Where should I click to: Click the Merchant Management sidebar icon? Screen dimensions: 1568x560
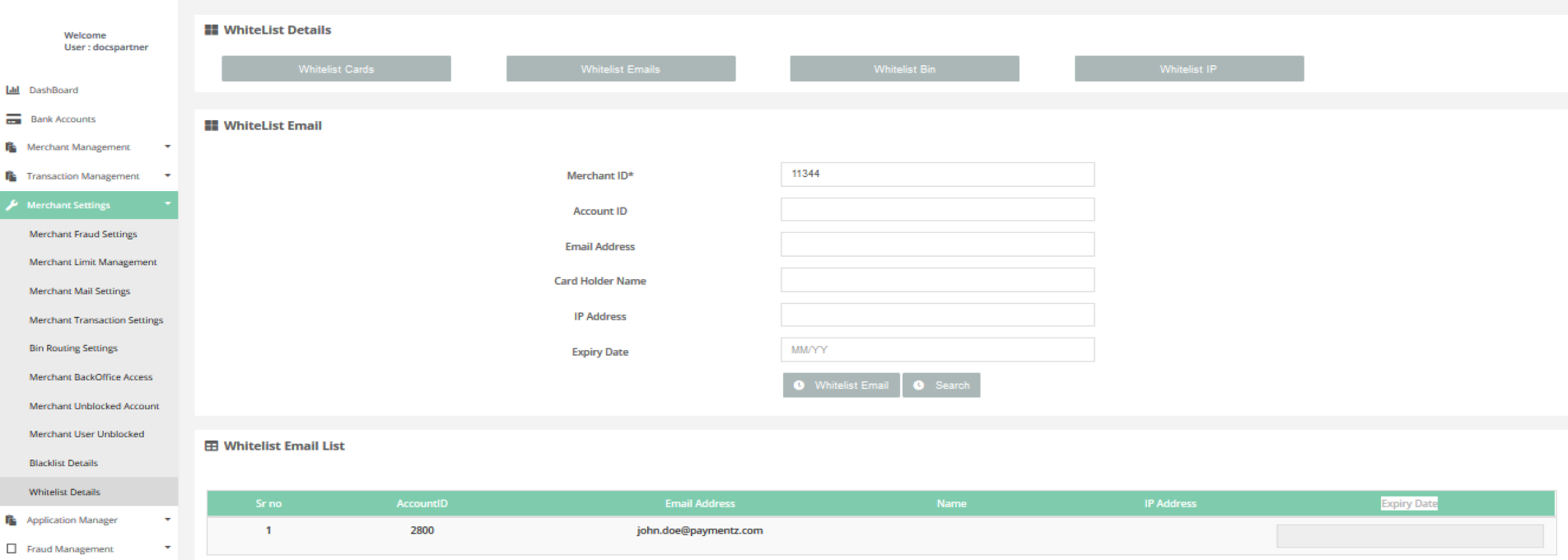(x=11, y=147)
